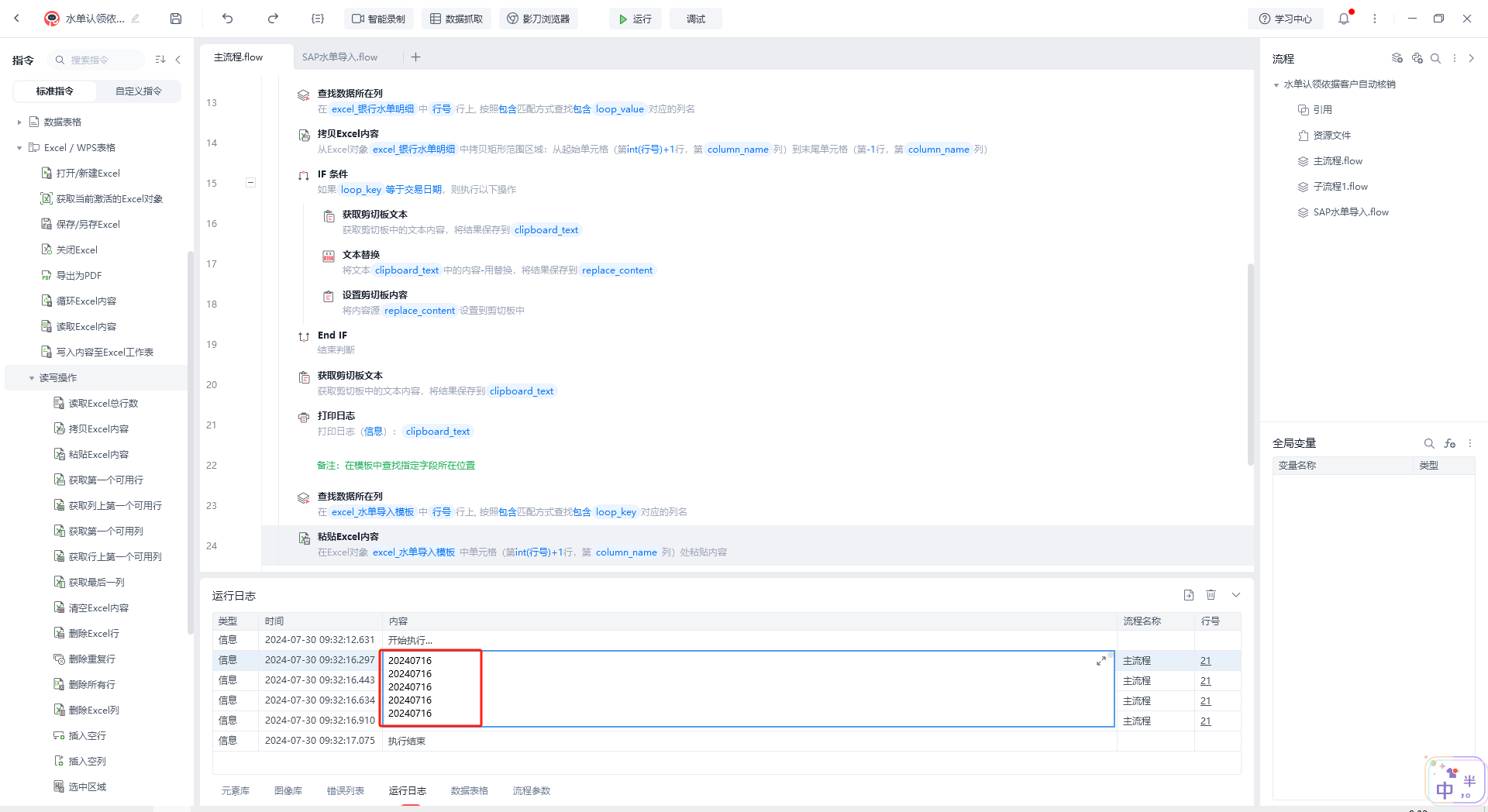Search global variables with magnifier icon
1488x812 pixels.
click(x=1429, y=443)
